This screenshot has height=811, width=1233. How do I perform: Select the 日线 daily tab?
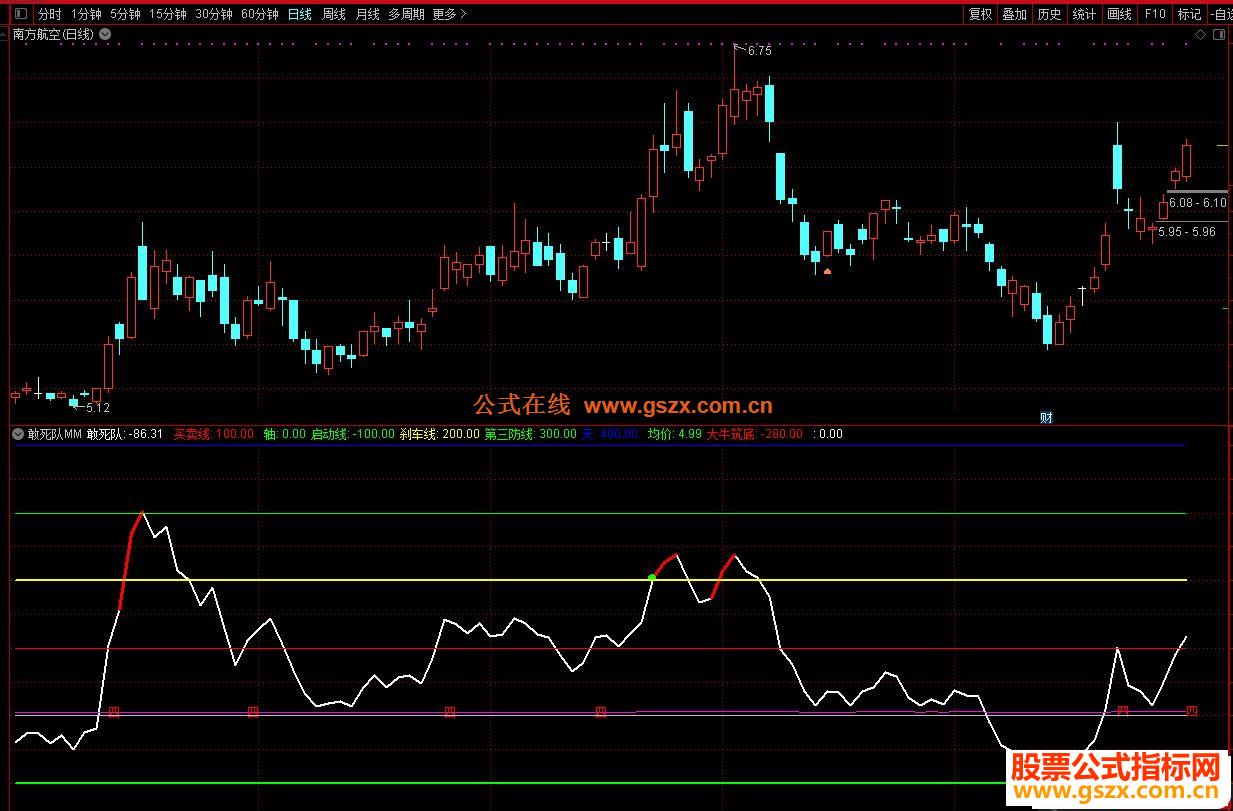tap(299, 14)
